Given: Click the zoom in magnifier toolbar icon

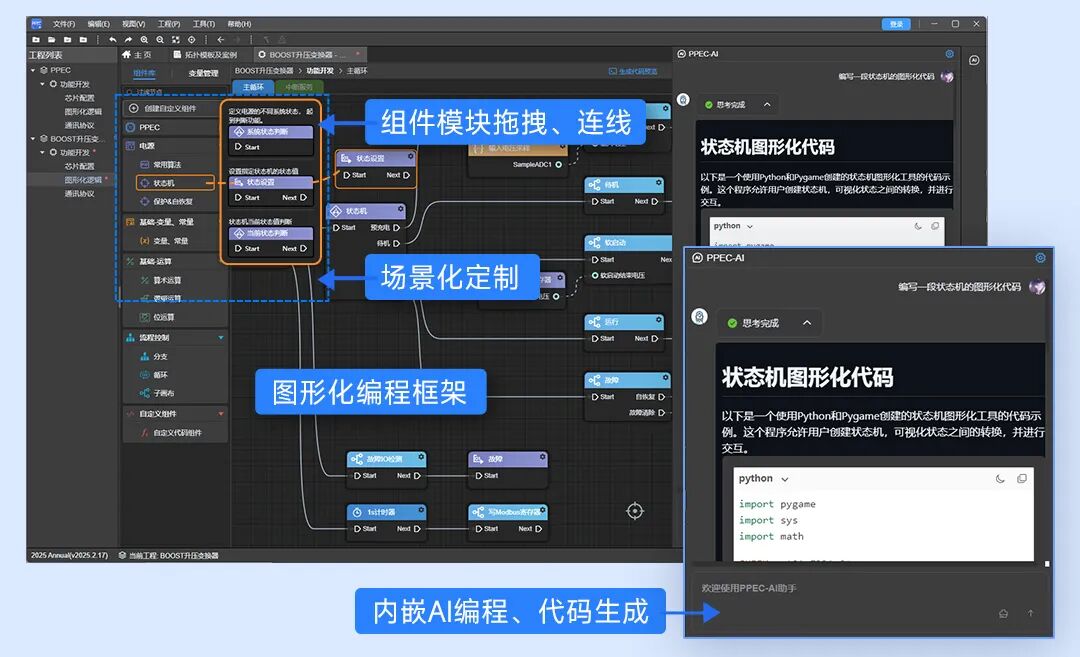Looking at the screenshot, I should 144,40.
